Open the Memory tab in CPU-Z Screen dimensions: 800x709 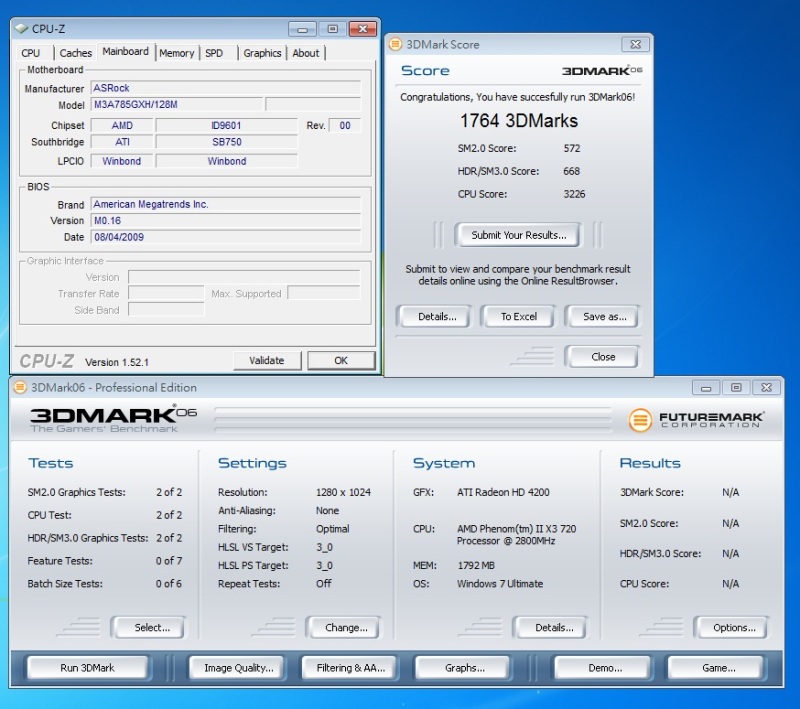pyautogui.click(x=177, y=53)
